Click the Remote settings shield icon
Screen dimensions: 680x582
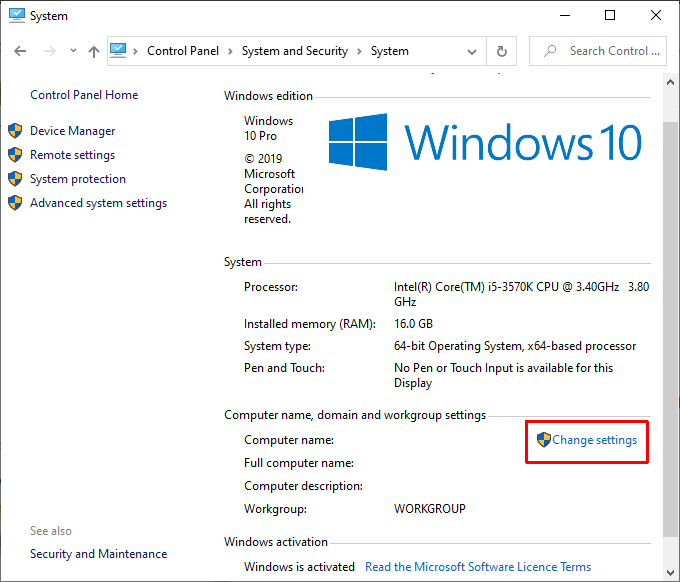pos(15,155)
